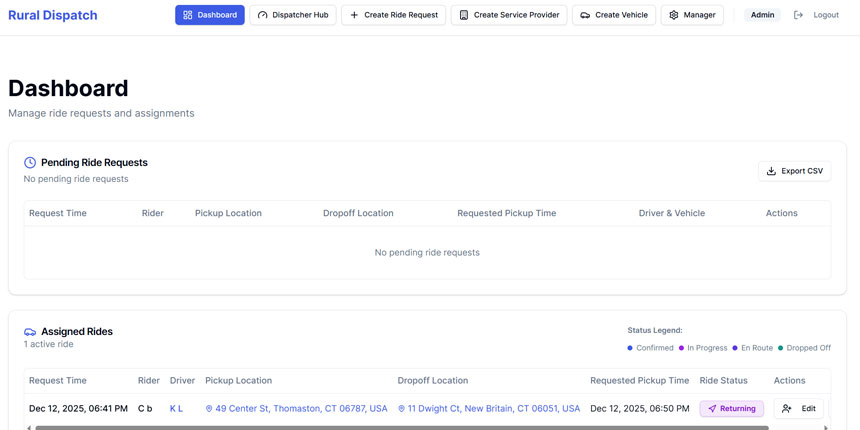Screen dimensions: 860x430
Task: Click the Returning status badge
Action: [x=732, y=409]
